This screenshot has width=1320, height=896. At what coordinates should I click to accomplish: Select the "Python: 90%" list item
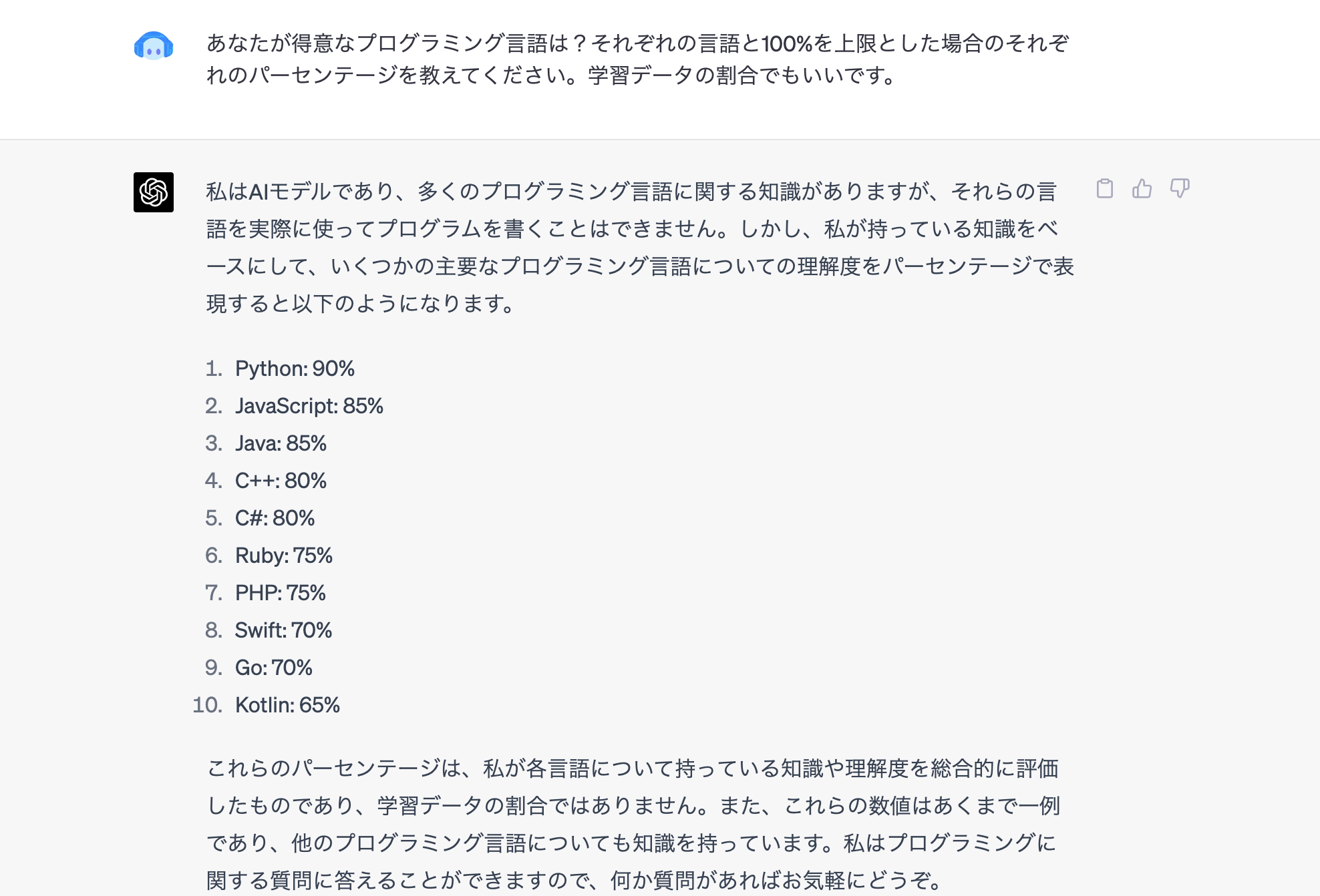point(295,369)
